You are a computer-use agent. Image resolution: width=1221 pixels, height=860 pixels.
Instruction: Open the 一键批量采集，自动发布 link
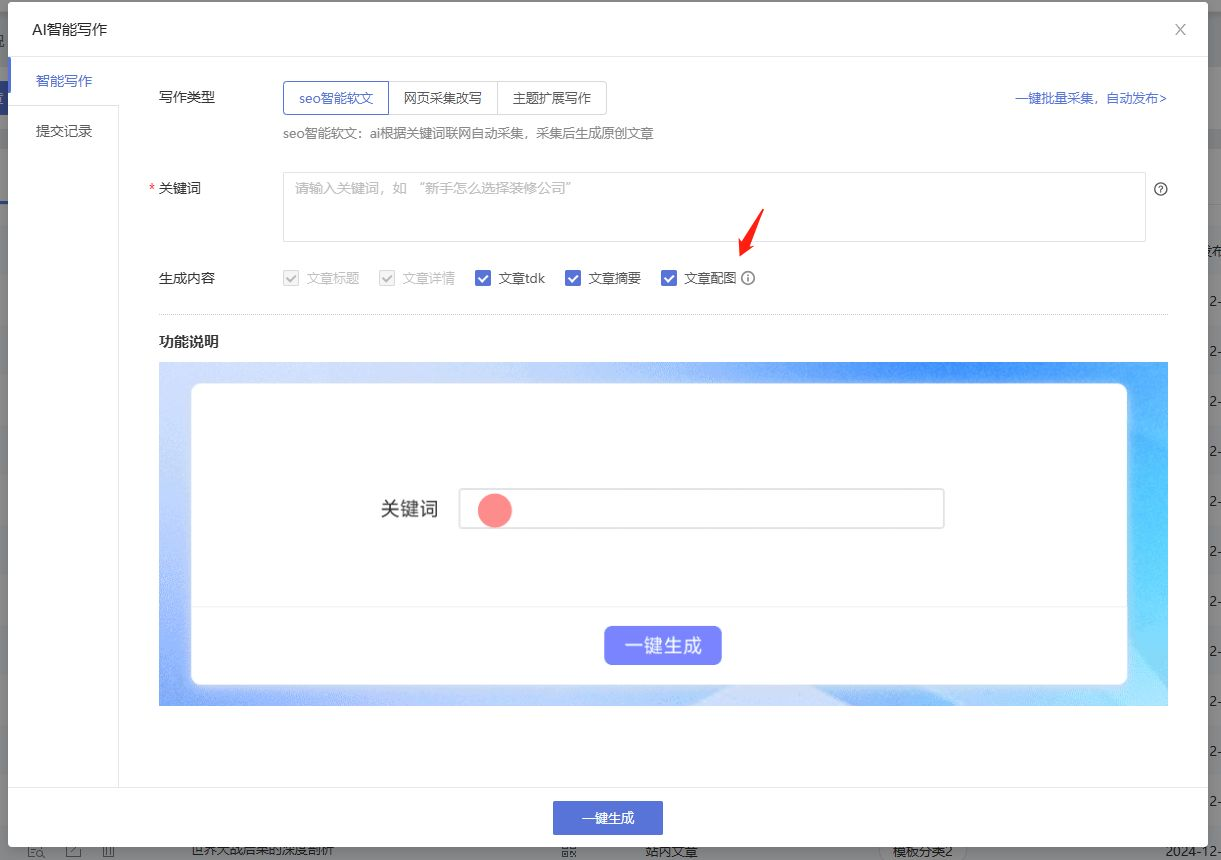(x=1090, y=98)
